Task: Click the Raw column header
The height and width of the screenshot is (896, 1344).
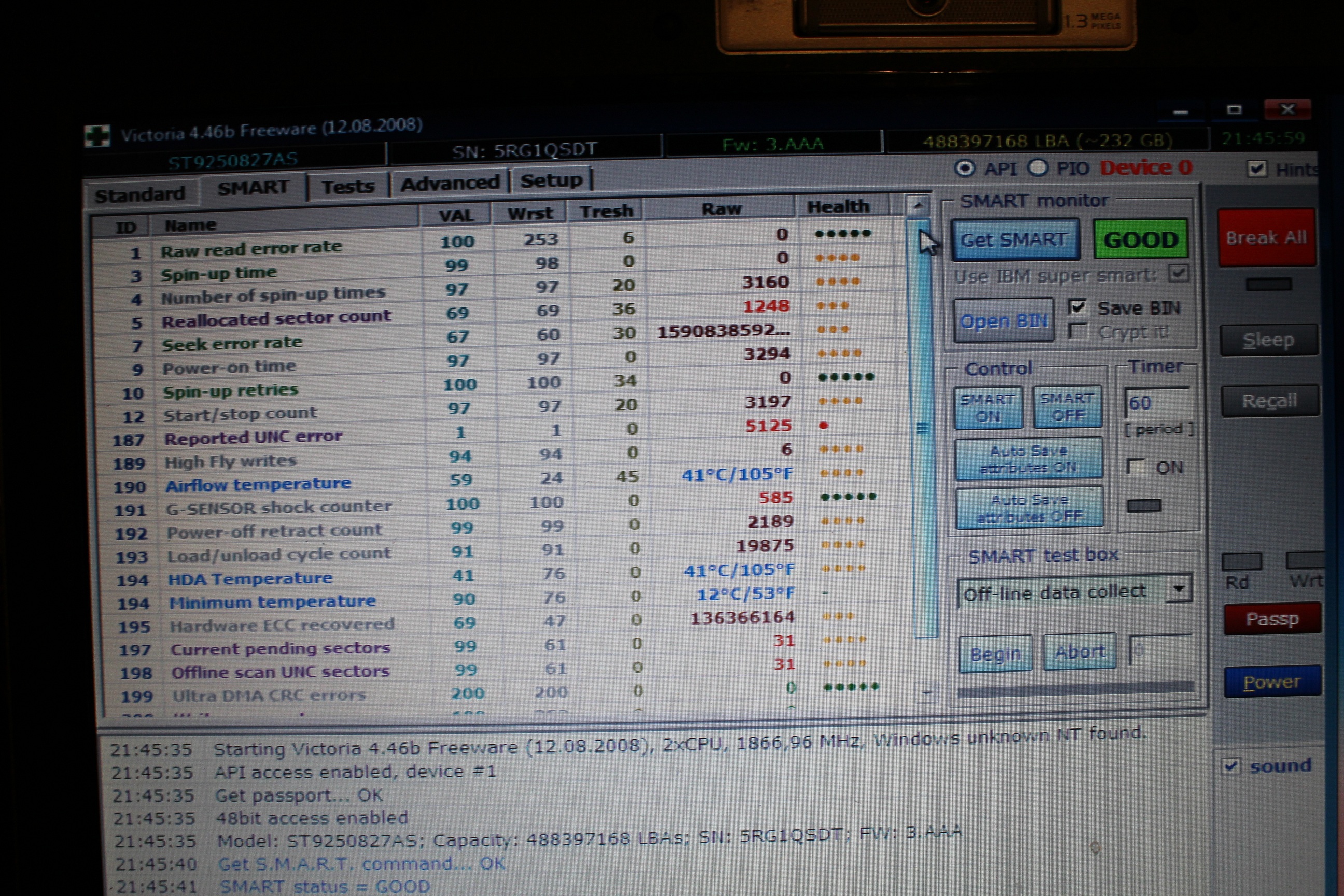Action: pos(721,209)
